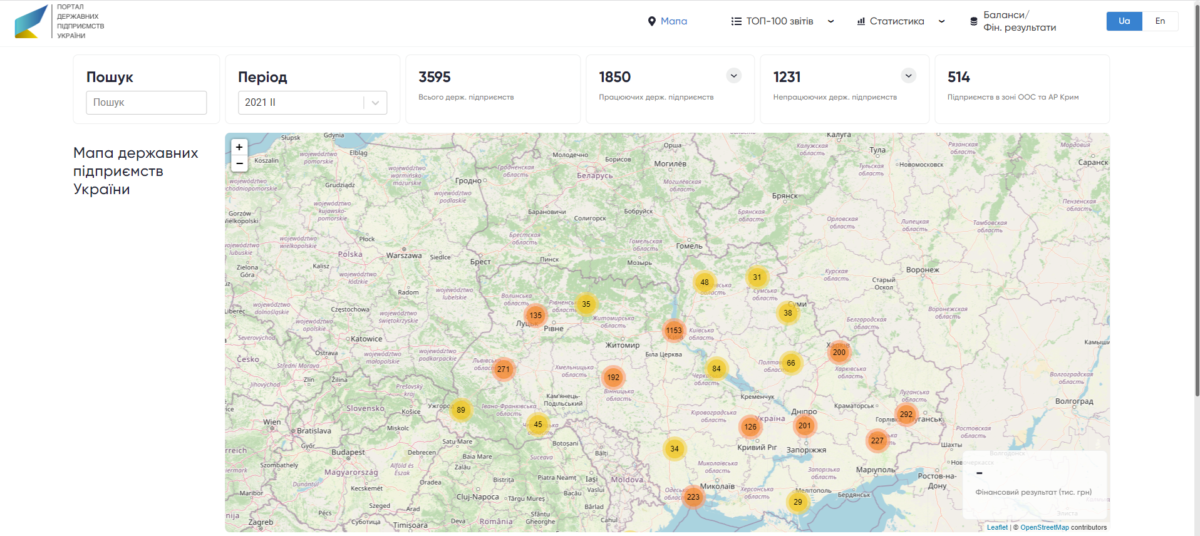
Task: Click the 271 cluster marker near Lviv
Action: 503,369
